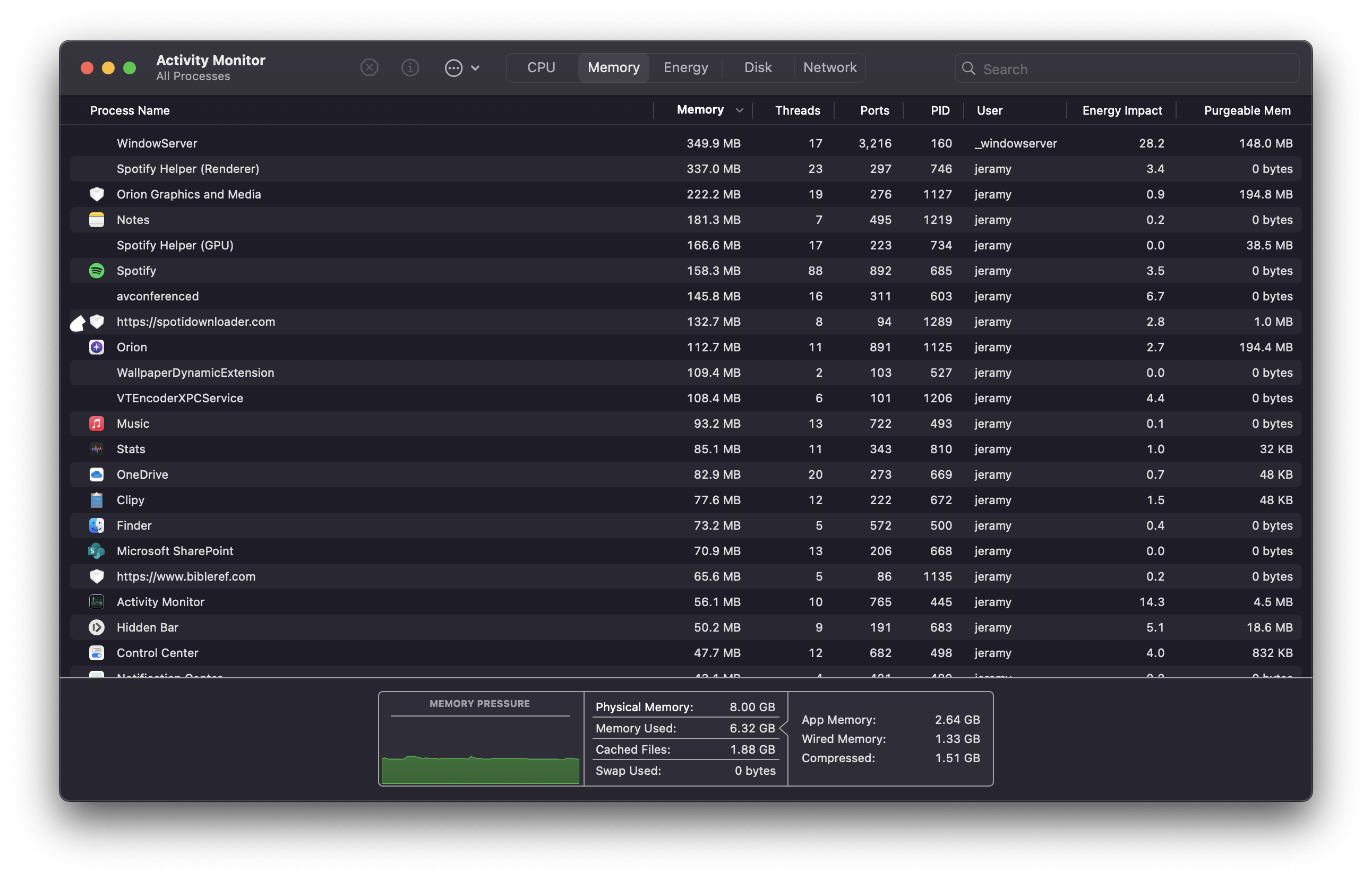Sort by the Process Name column header

[130, 110]
